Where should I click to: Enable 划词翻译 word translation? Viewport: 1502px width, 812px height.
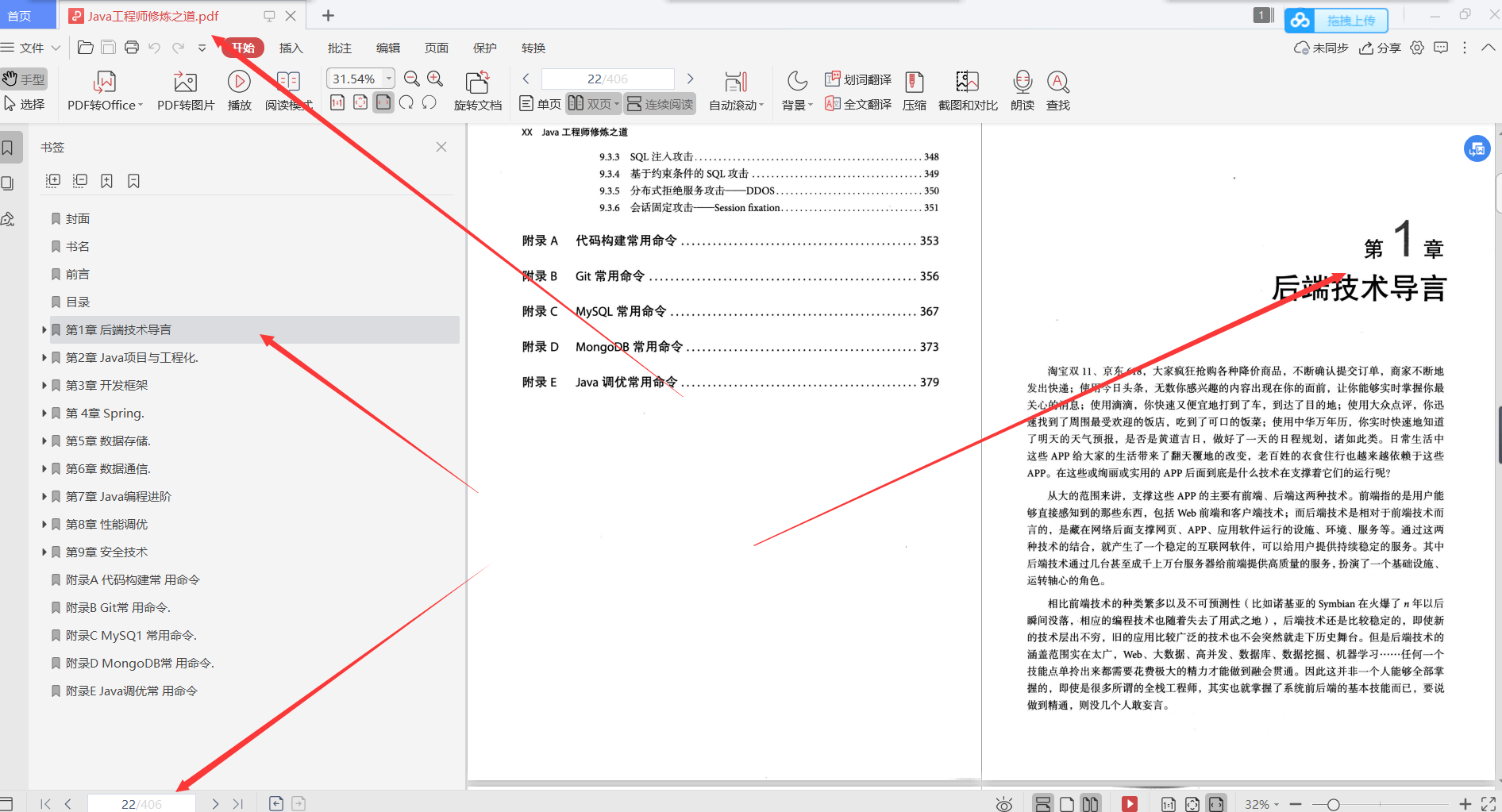tap(858, 79)
